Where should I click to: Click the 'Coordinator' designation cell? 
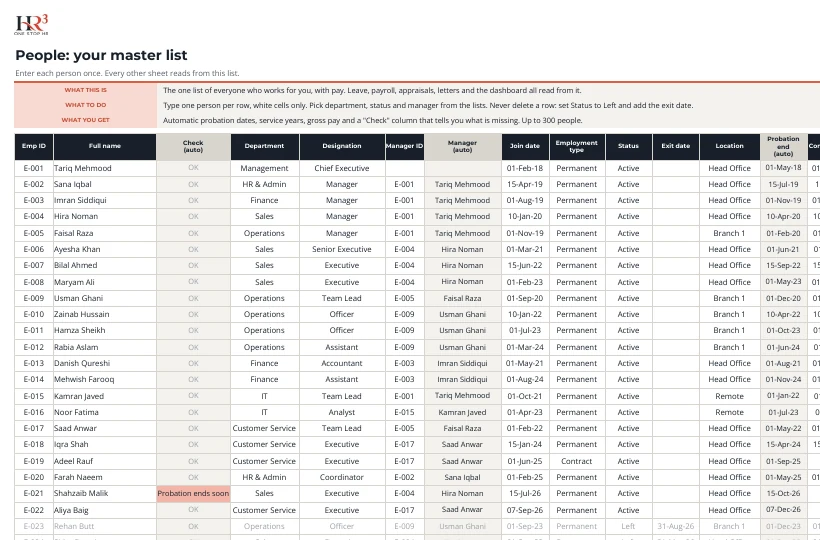(x=342, y=477)
